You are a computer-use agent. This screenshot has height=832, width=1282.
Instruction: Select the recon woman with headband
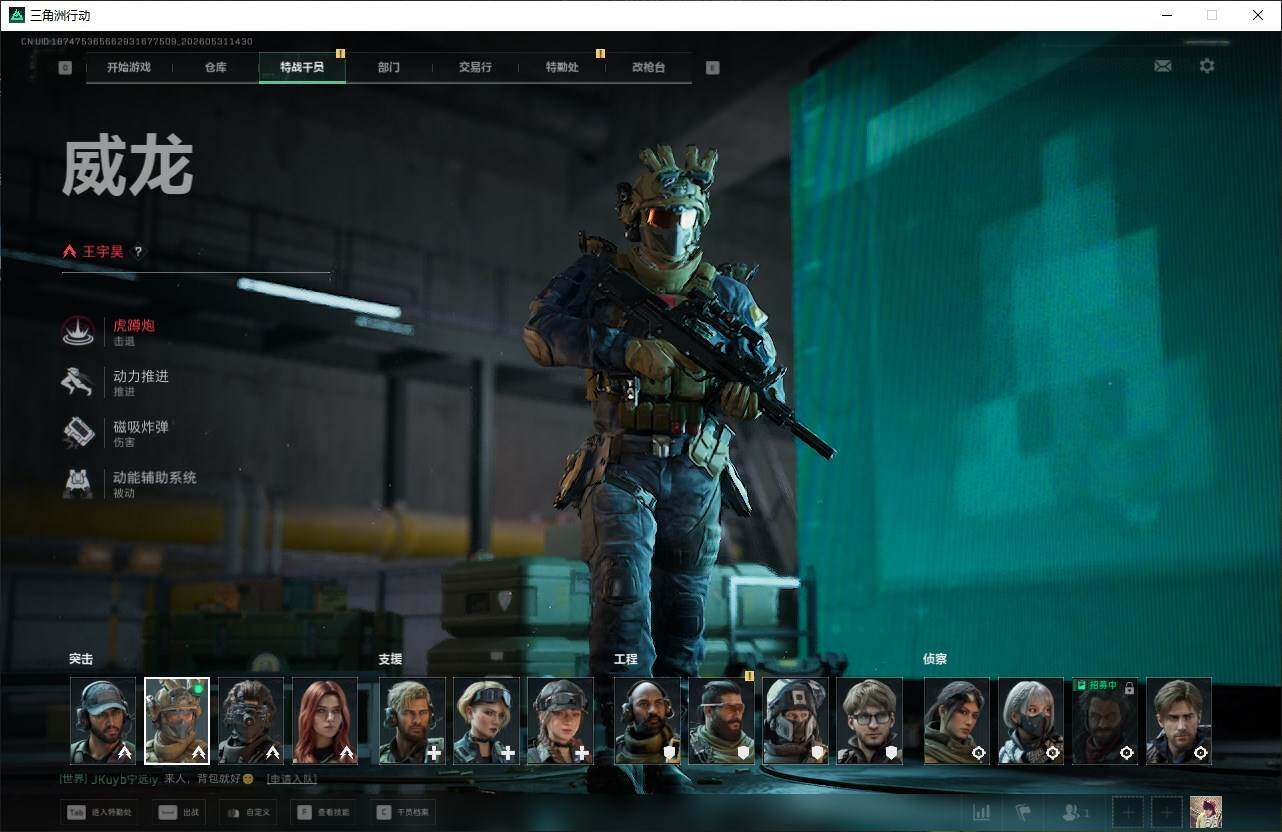point(957,721)
